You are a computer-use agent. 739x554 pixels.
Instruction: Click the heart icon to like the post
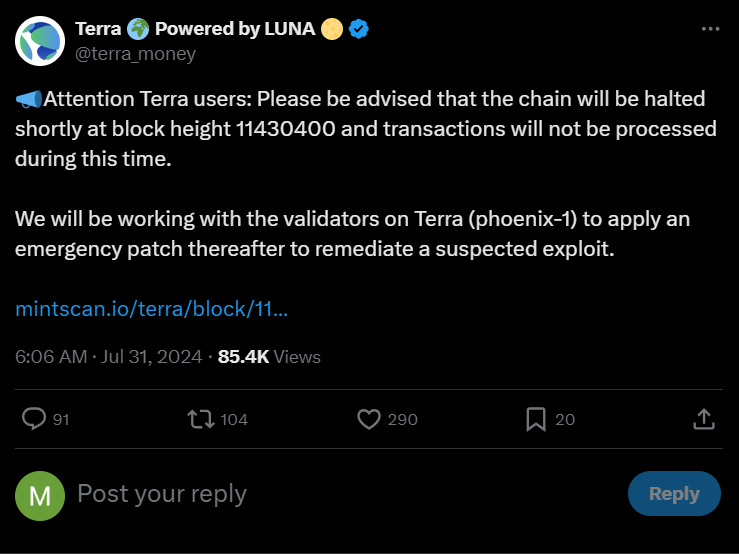(369, 419)
